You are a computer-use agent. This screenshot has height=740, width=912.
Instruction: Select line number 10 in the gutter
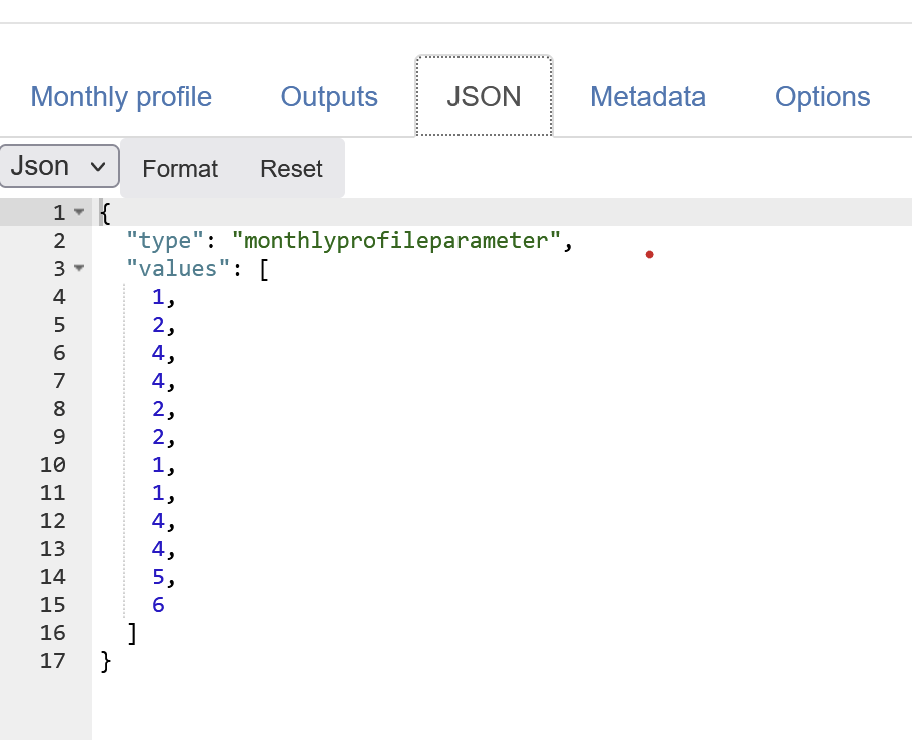(x=53, y=465)
